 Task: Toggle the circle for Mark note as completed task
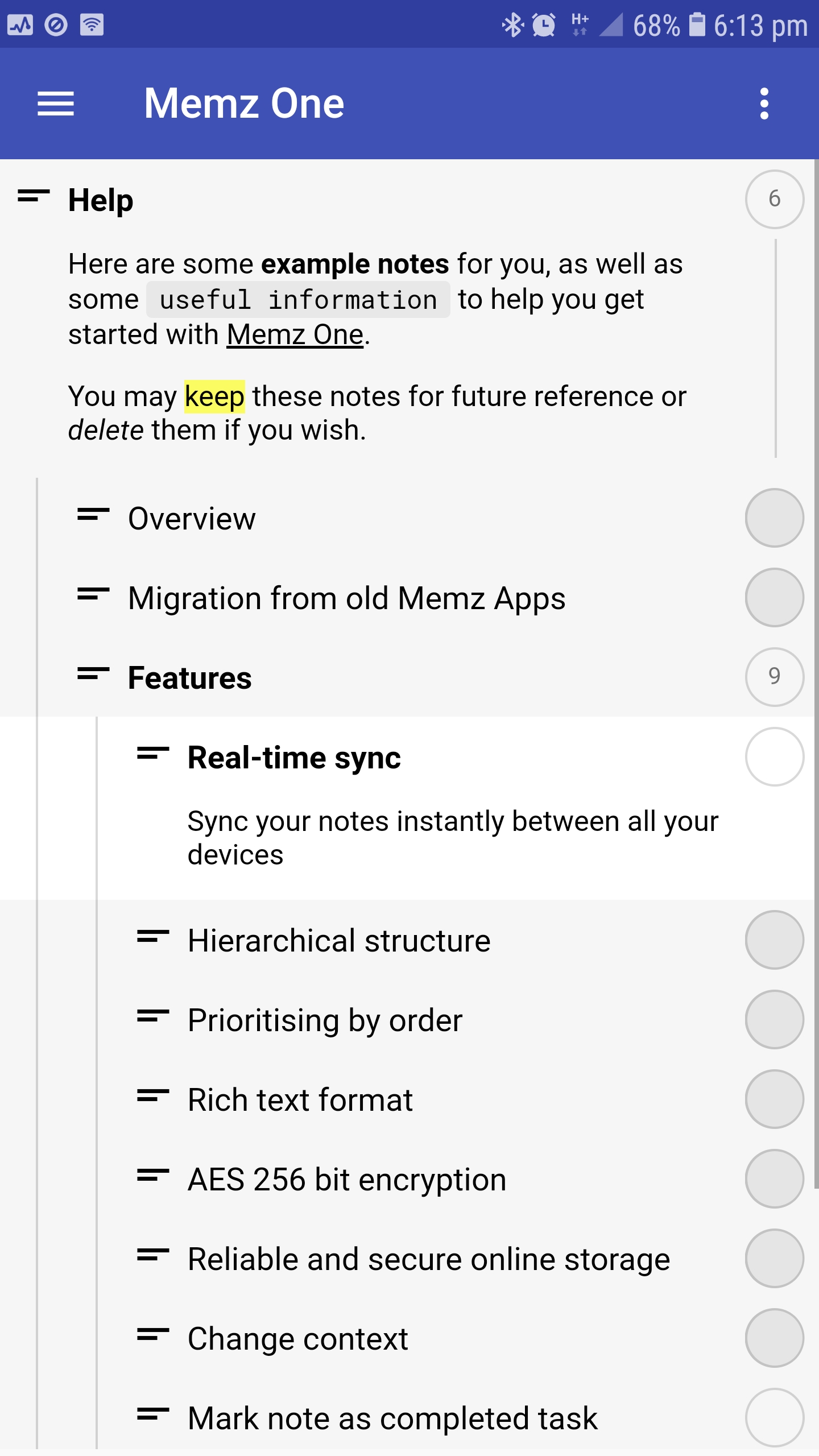pos(775,1417)
